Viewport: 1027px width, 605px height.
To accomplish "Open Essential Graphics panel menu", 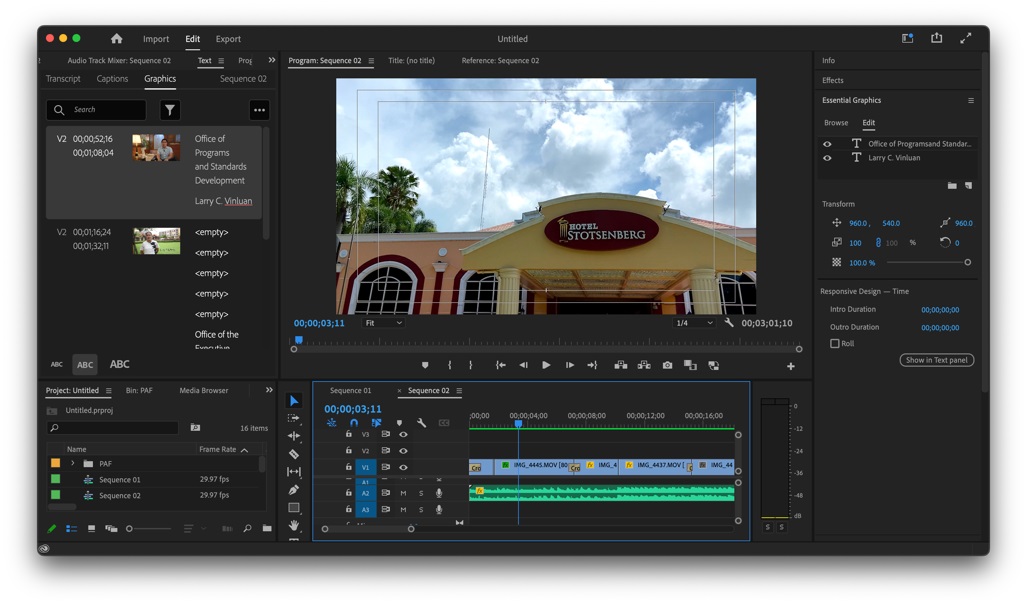I will pyautogui.click(x=971, y=100).
